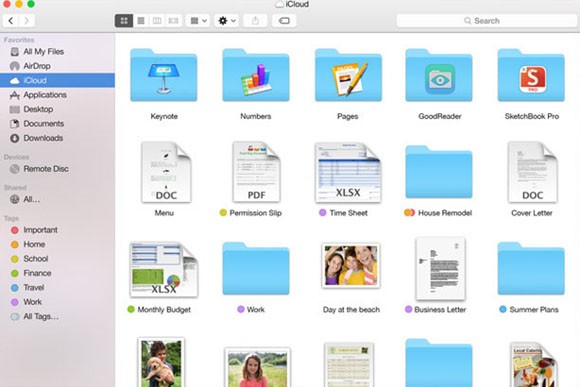
Task: Select the Day at the beach photo
Action: [351, 266]
